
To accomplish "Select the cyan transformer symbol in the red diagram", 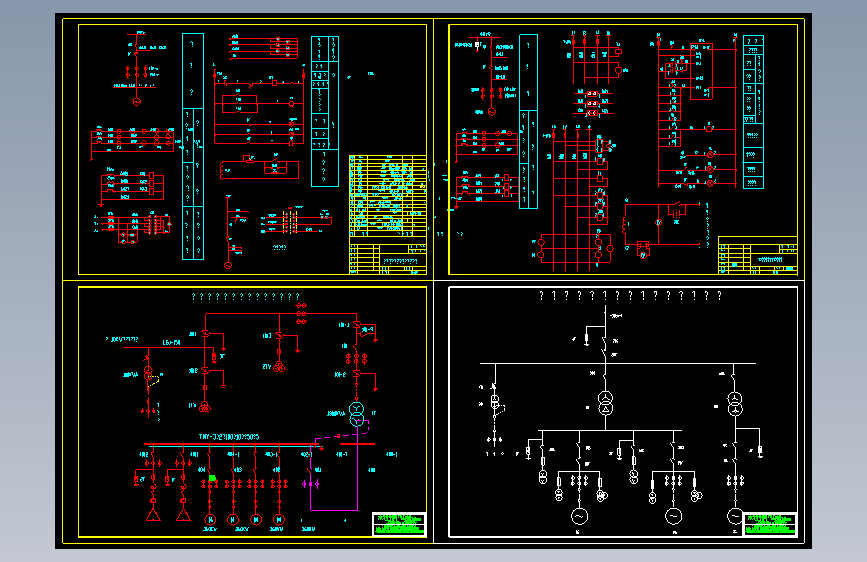I will (x=357, y=414).
